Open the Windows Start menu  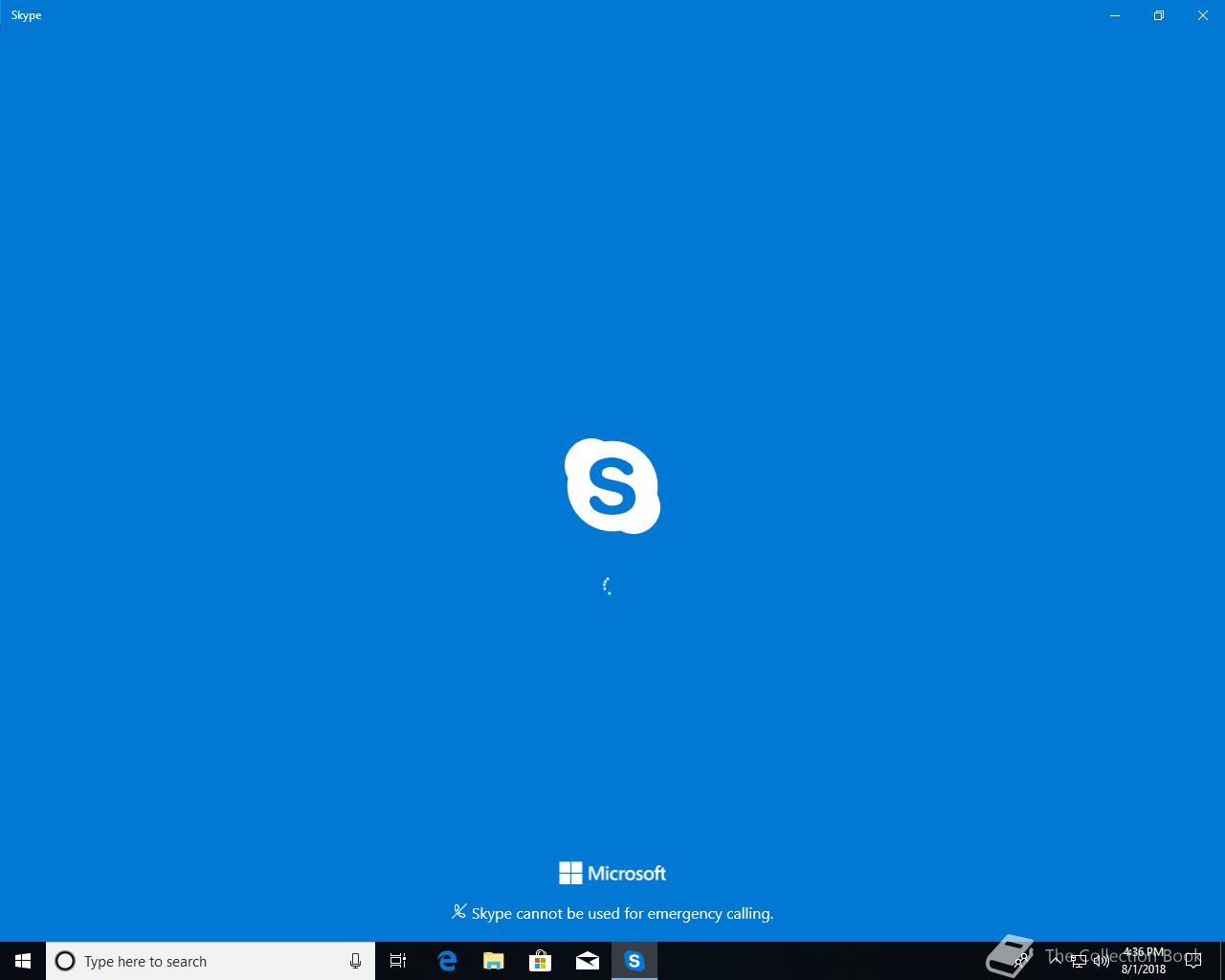[x=23, y=961]
